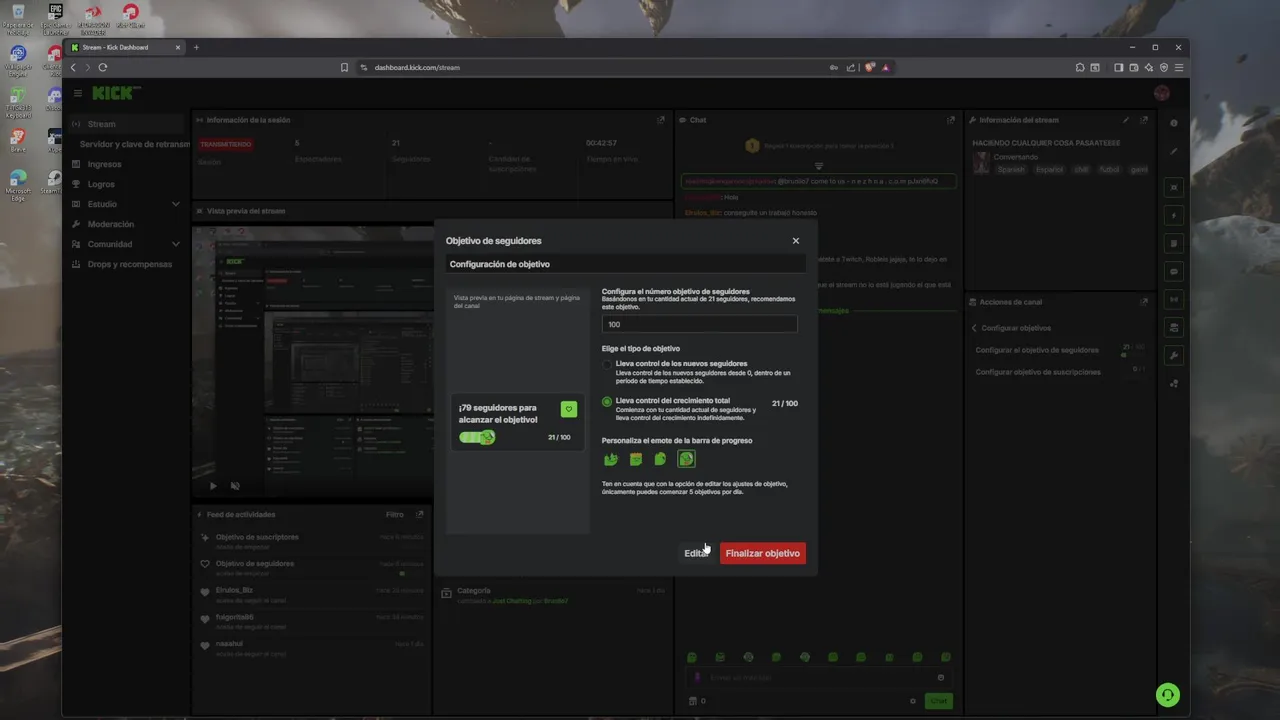Choose the second progress bar emote
This screenshot has width=1280, height=720.
[636, 459]
